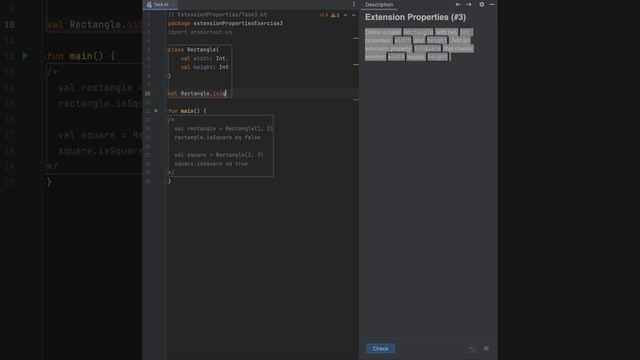
Task: Click the 'class Rectangle(' line in editor
Action: (x=193, y=49)
